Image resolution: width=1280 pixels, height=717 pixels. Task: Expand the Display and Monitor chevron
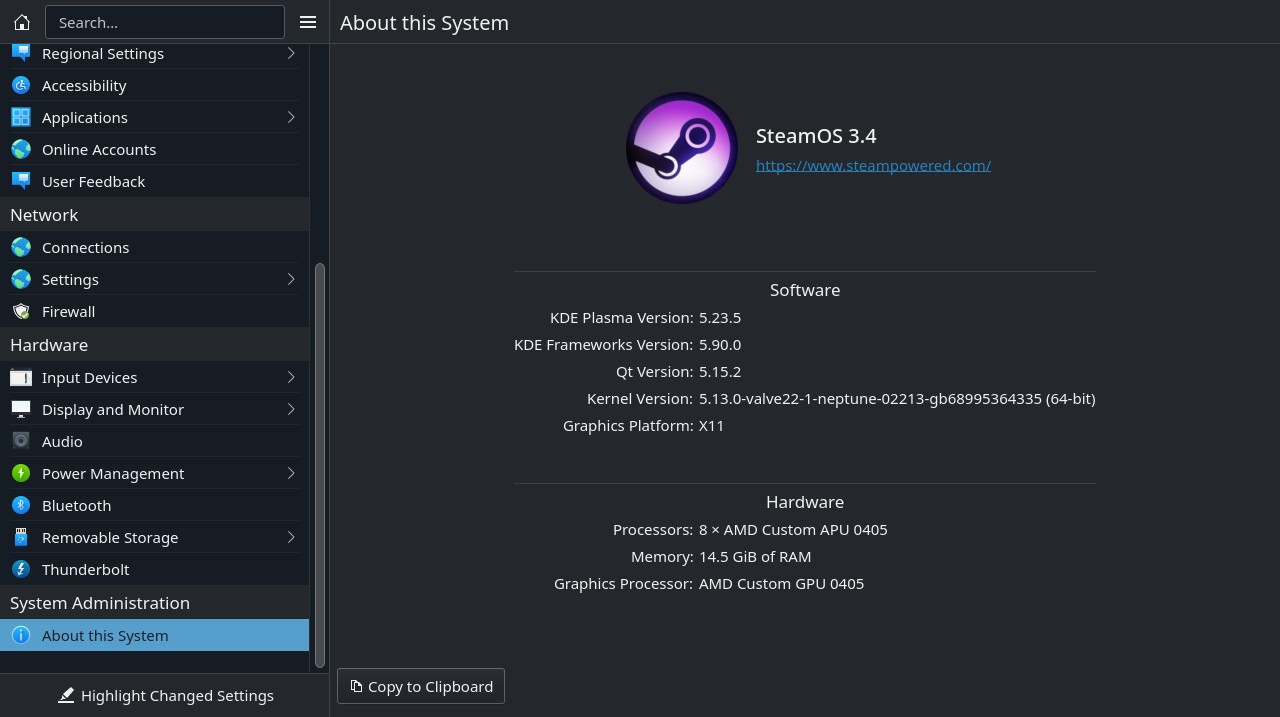291,409
